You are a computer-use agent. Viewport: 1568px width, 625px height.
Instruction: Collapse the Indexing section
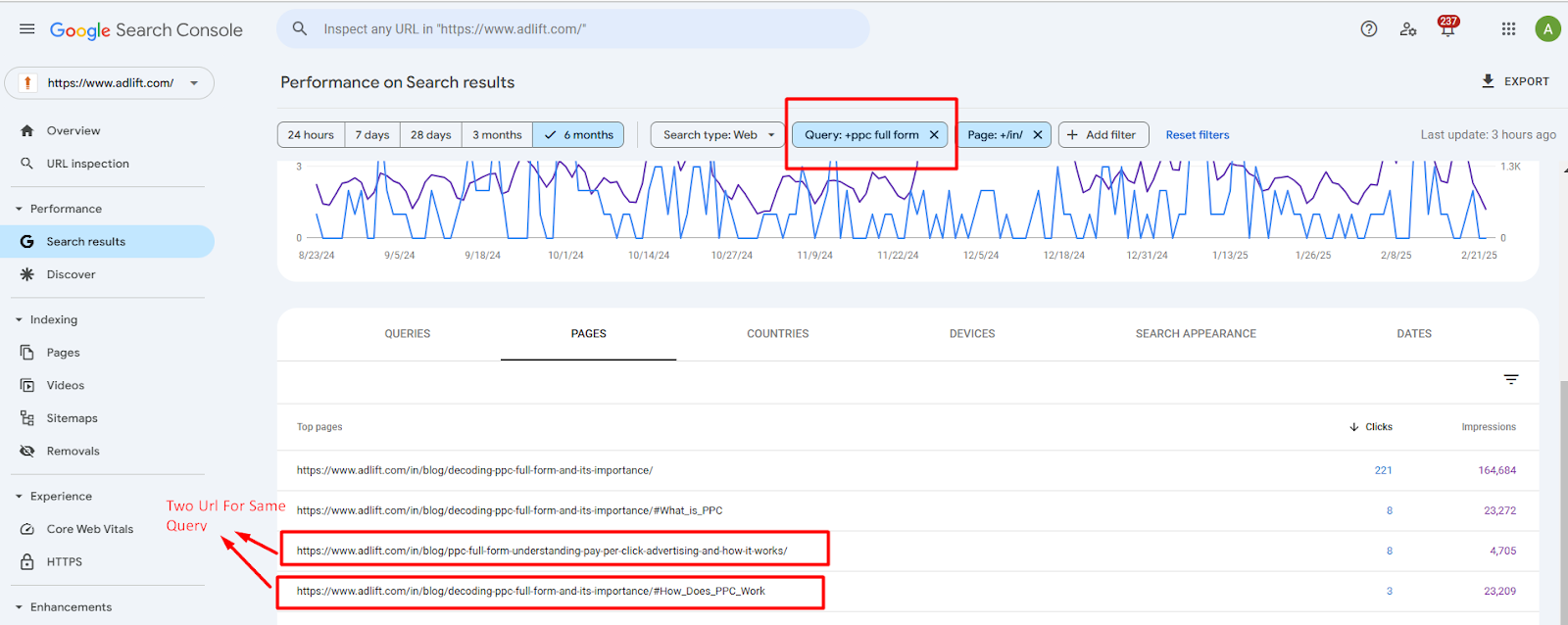pos(19,319)
